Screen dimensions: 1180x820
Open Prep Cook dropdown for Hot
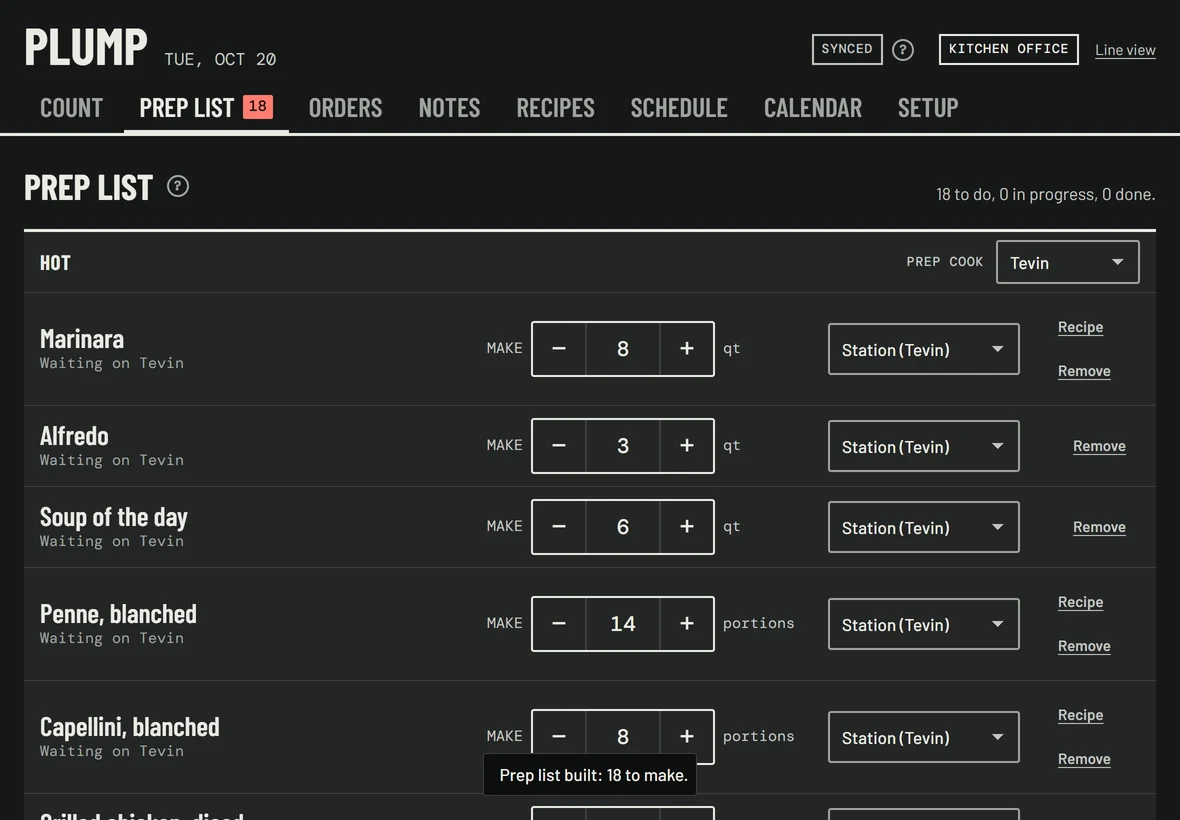coord(1067,263)
